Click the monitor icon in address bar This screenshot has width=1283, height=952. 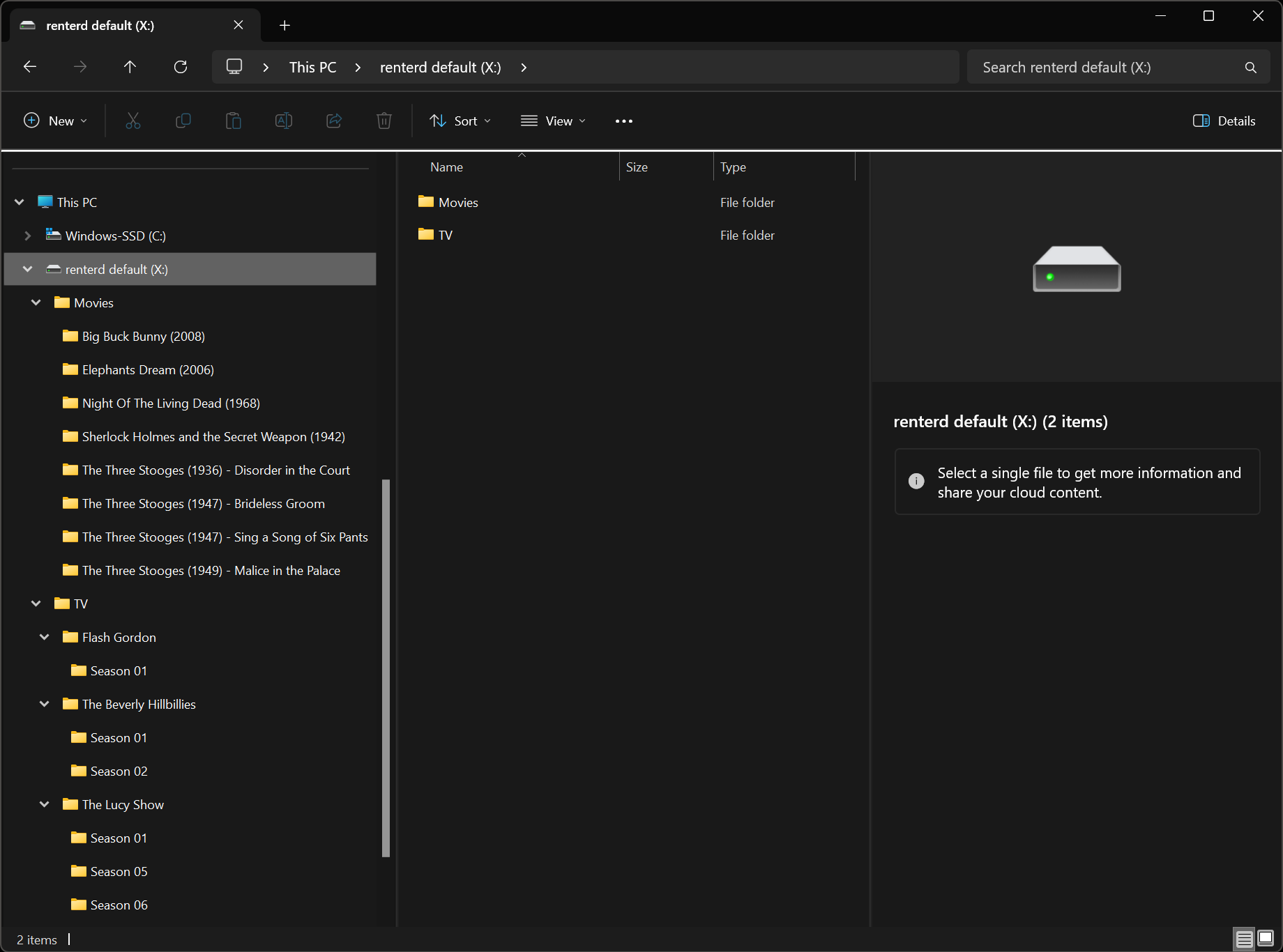[234, 67]
